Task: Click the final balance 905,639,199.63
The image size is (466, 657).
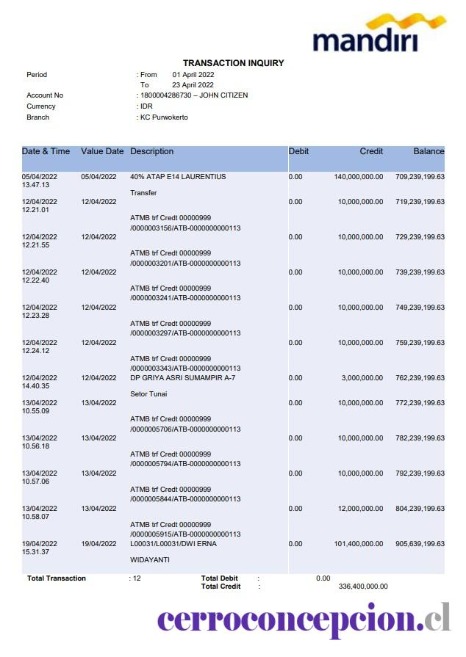Action: pos(420,544)
